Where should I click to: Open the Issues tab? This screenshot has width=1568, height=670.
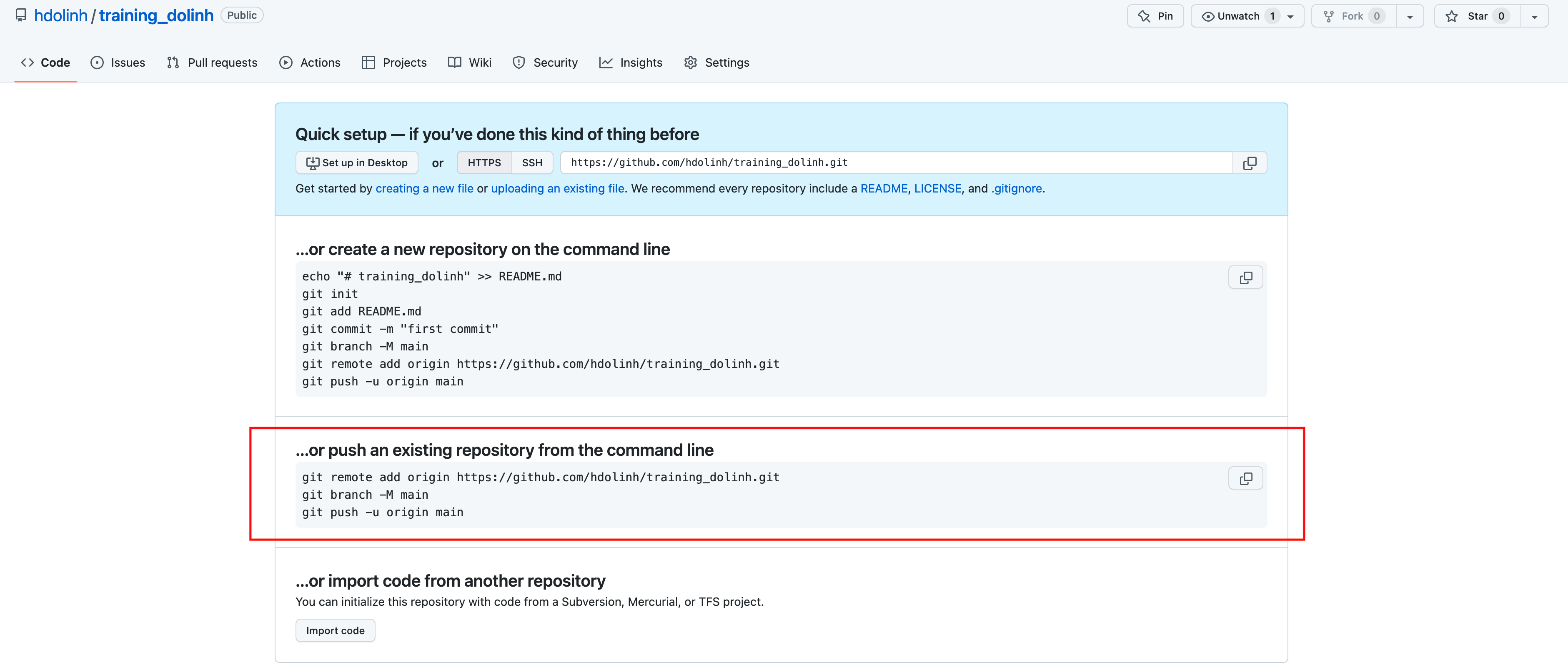pos(118,62)
